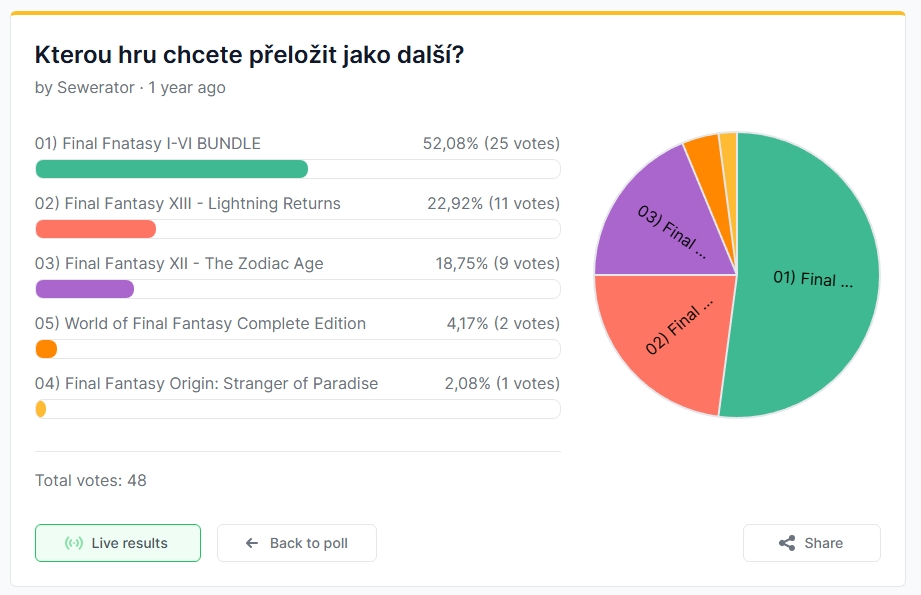921x595 pixels.
Task: Click the live broadcast icon in Live results
Action: click(x=74, y=543)
